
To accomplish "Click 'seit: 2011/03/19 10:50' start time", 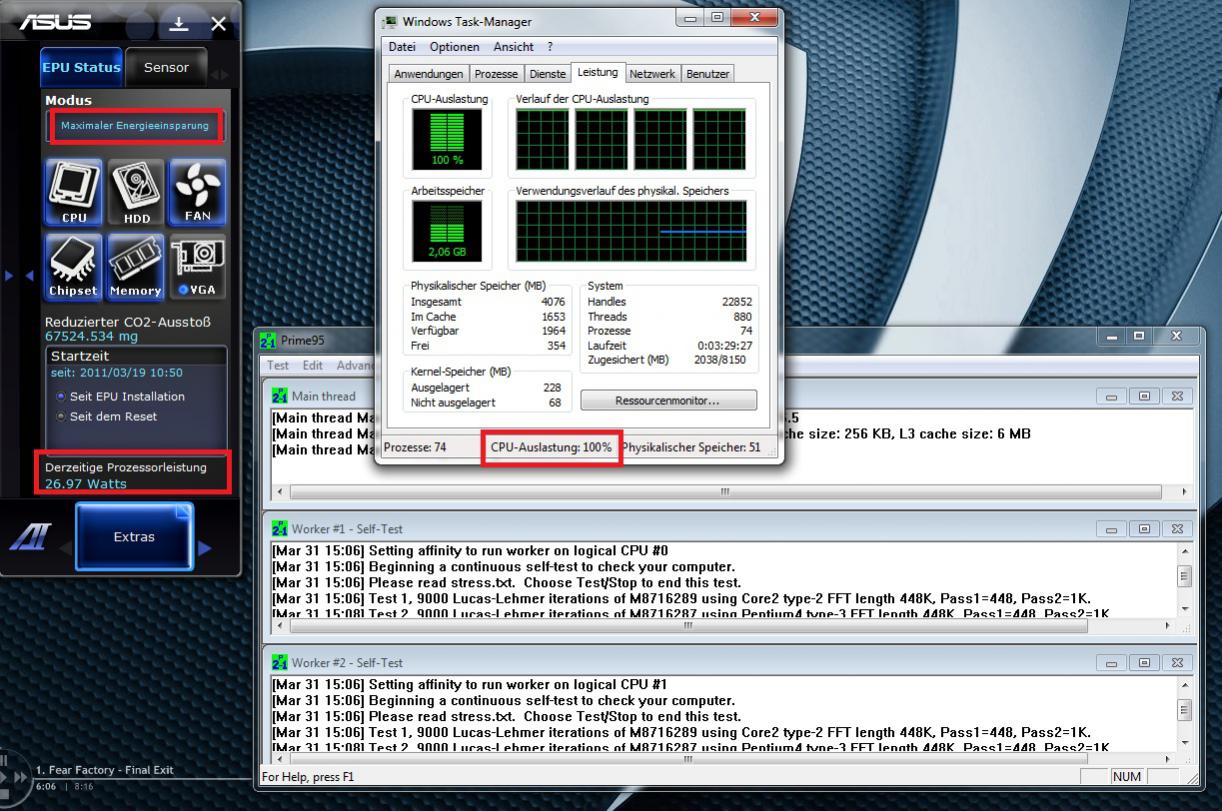I will 117,372.
